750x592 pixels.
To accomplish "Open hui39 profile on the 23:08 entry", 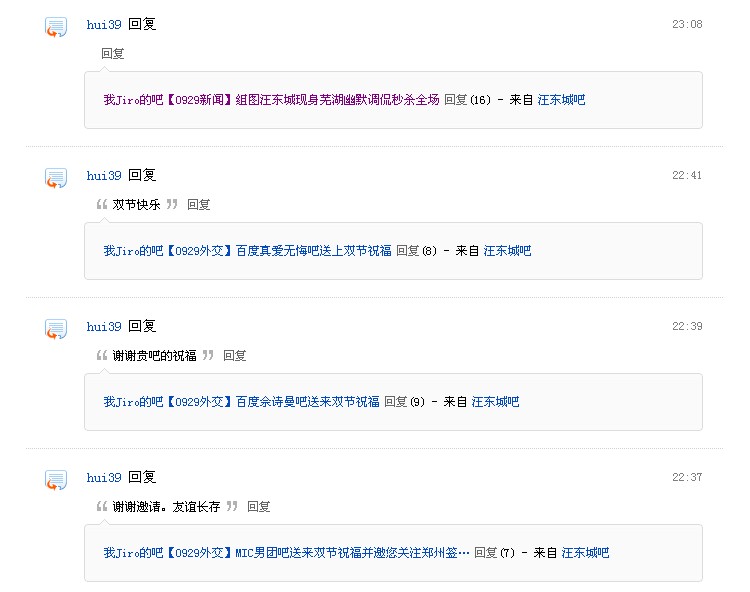I will tap(104, 24).
